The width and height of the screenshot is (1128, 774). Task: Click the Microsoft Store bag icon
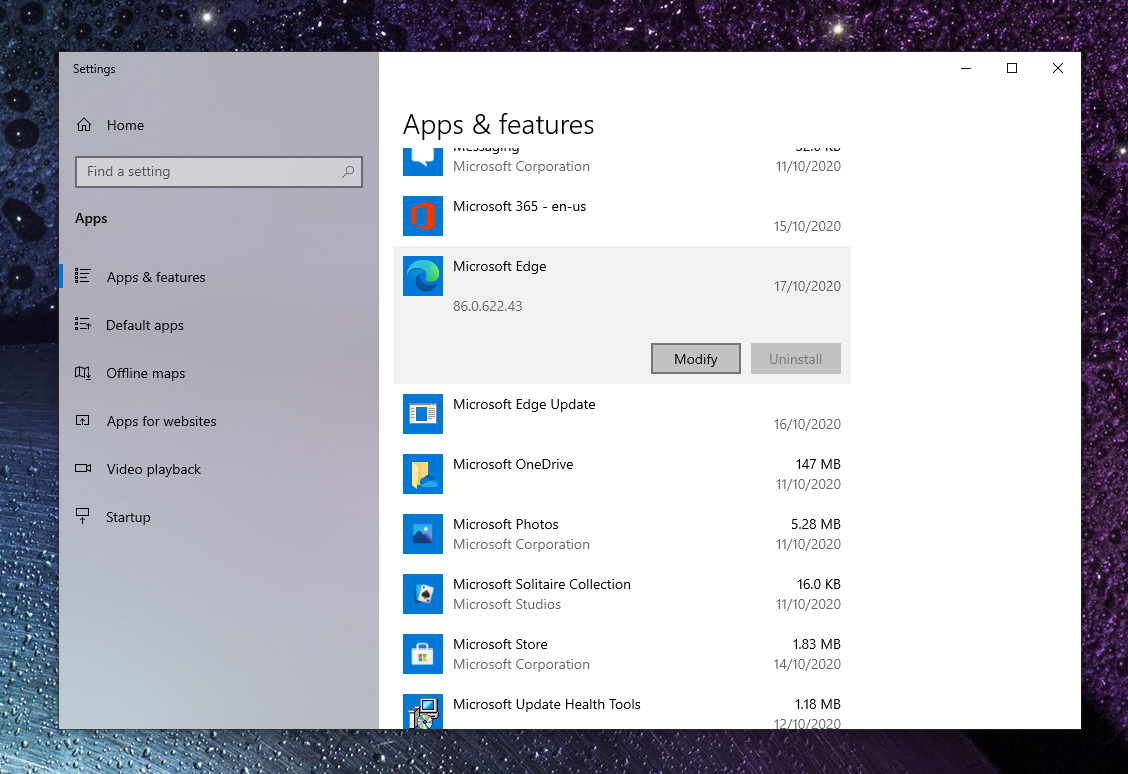(x=422, y=654)
